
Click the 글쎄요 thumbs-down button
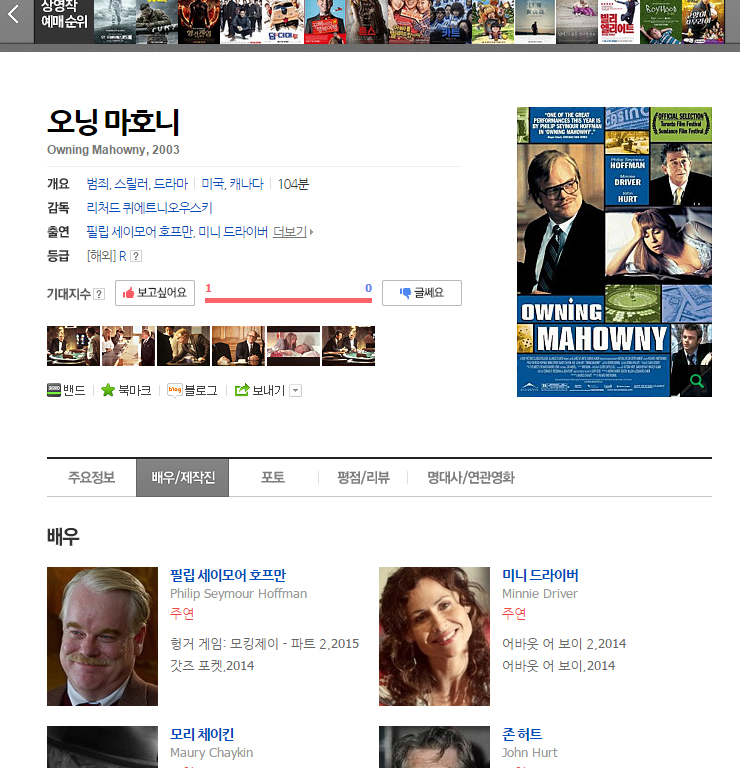tap(421, 293)
